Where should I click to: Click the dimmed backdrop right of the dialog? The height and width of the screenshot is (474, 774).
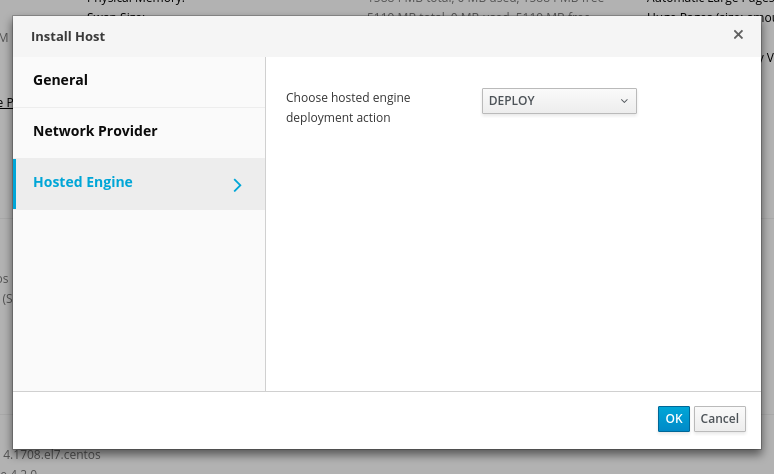[767, 250]
